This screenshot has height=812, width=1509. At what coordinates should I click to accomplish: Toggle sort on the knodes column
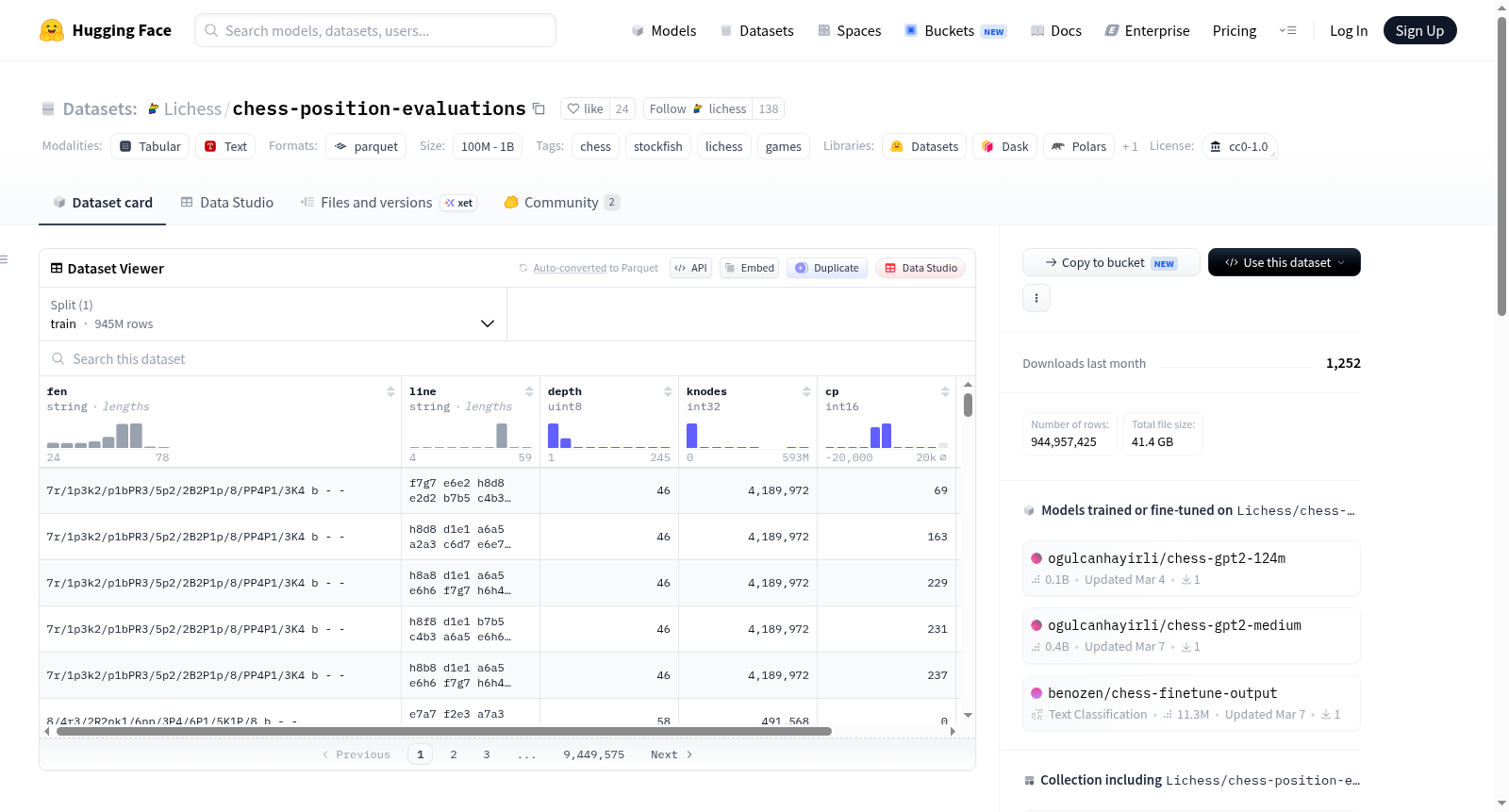(x=806, y=391)
